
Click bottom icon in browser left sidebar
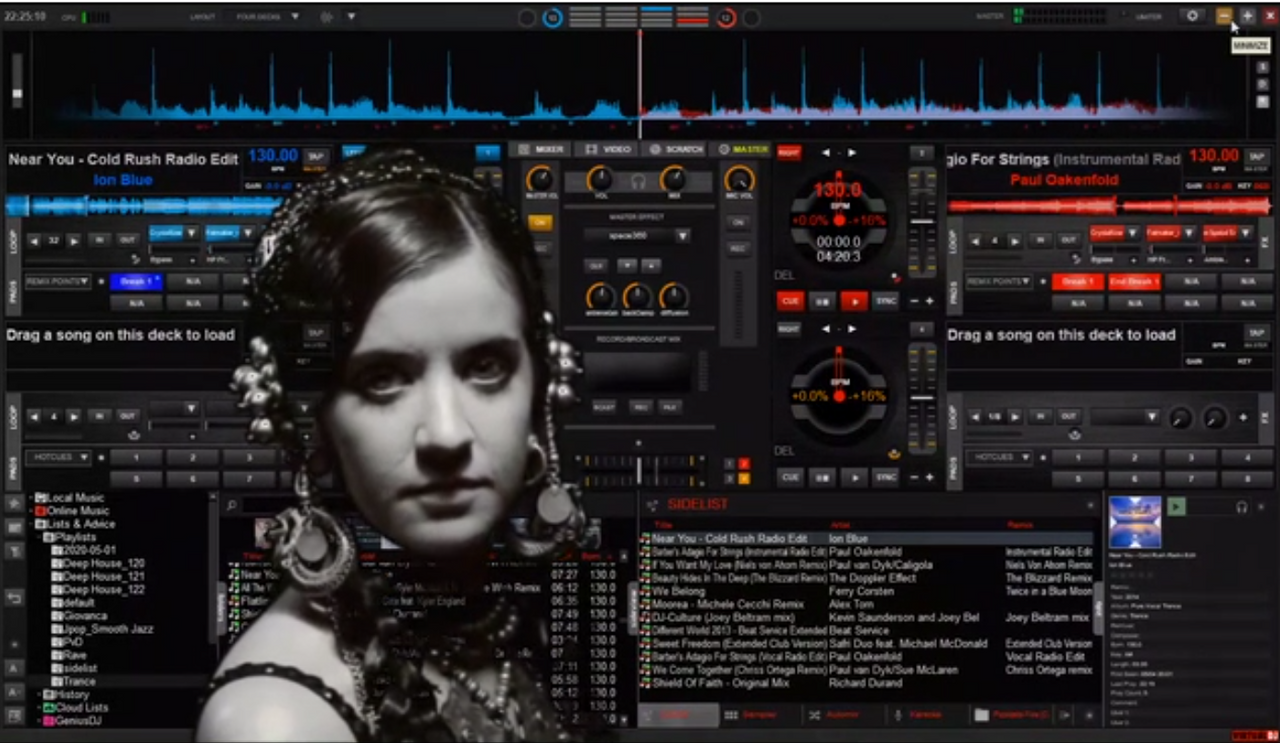point(14,716)
